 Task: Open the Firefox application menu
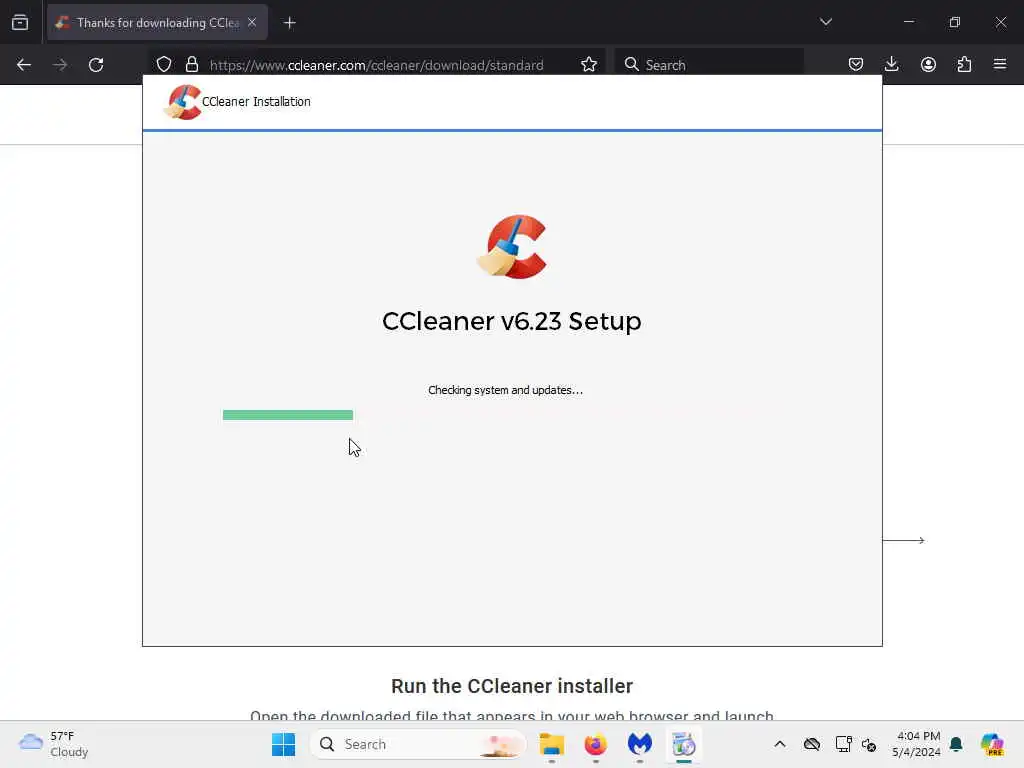(x=1000, y=64)
